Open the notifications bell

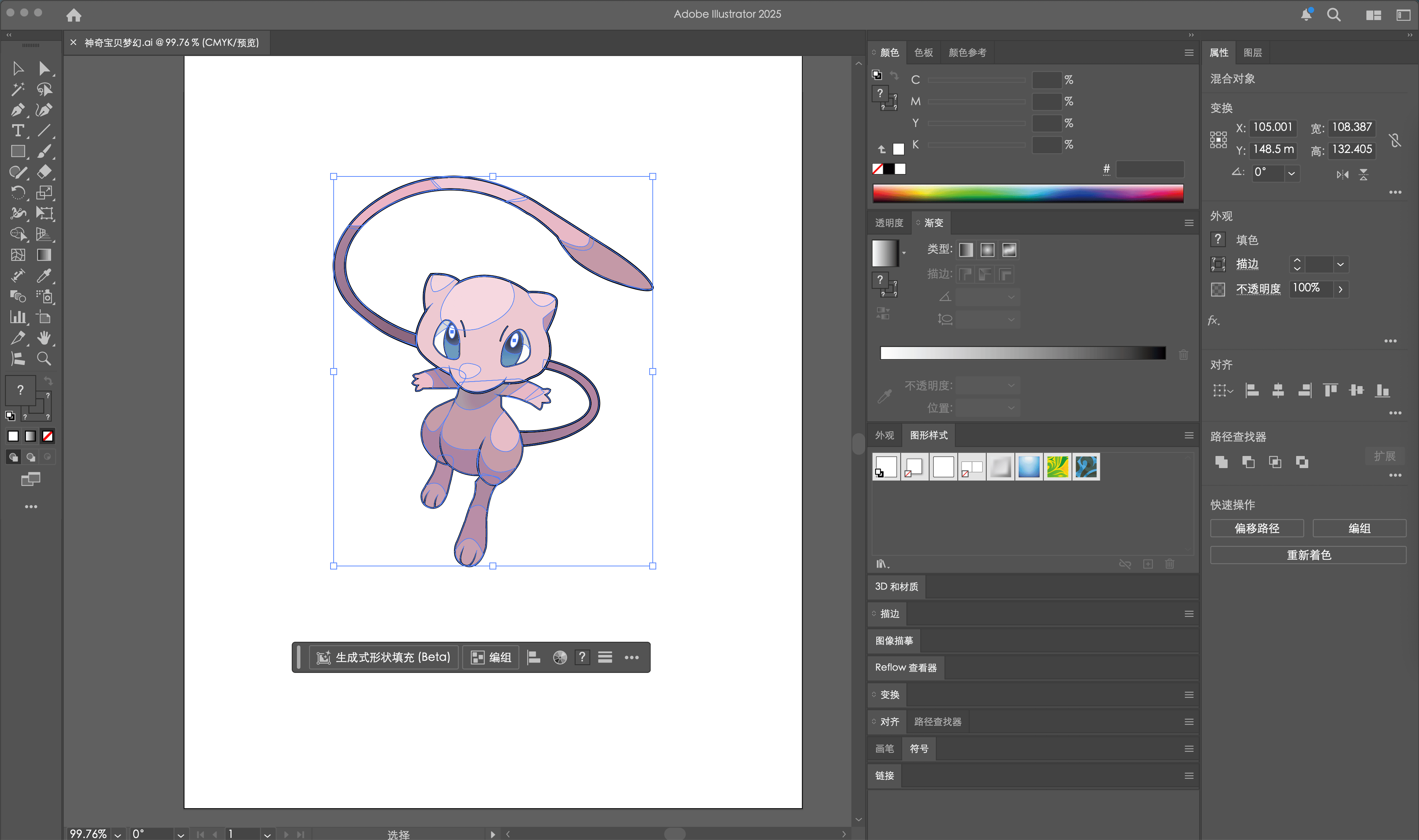pos(1306,15)
